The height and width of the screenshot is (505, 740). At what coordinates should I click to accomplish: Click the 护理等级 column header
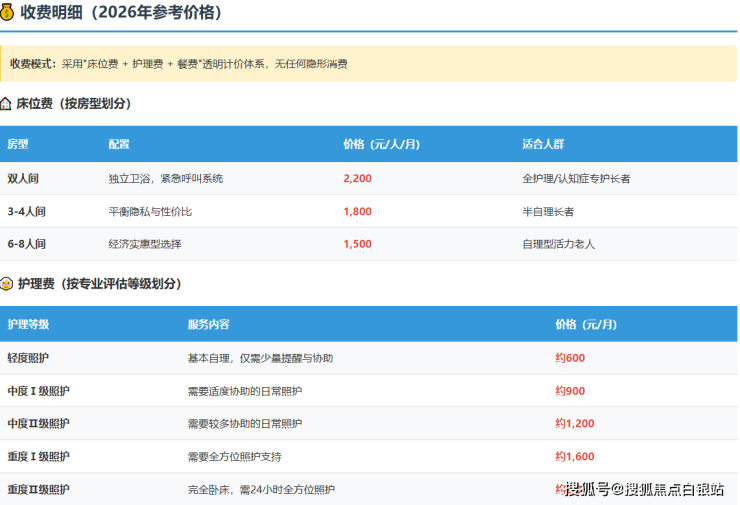tap(28, 324)
